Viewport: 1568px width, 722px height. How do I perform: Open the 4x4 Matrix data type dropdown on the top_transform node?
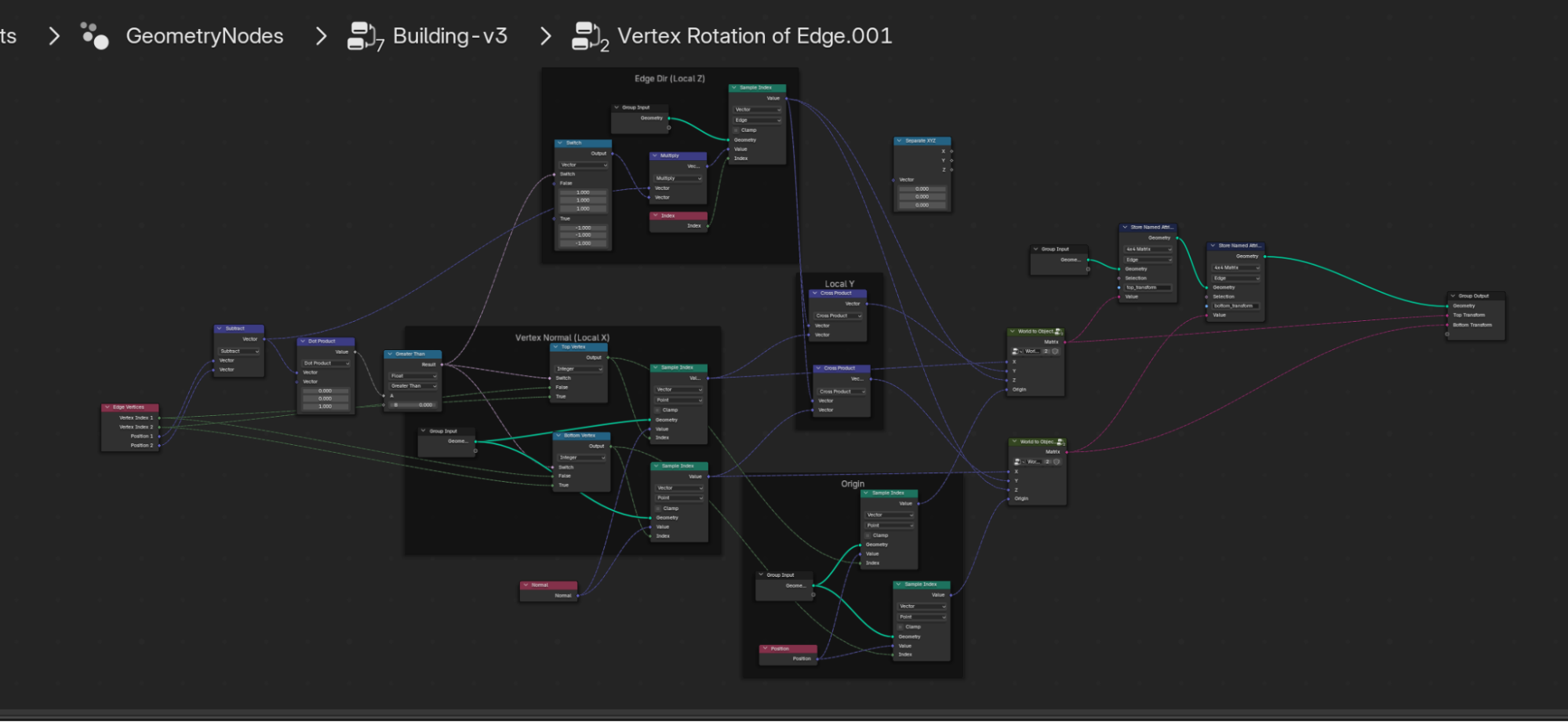(1148, 250)
